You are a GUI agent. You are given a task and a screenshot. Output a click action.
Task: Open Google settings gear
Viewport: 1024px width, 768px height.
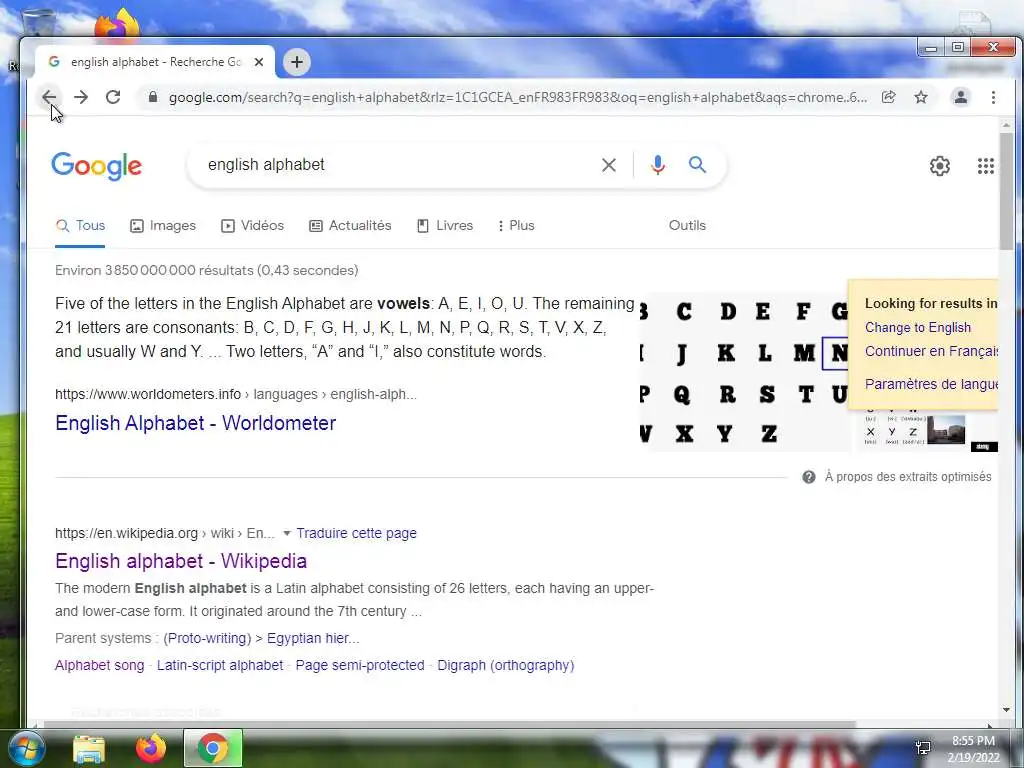click(x=940, y=166)
